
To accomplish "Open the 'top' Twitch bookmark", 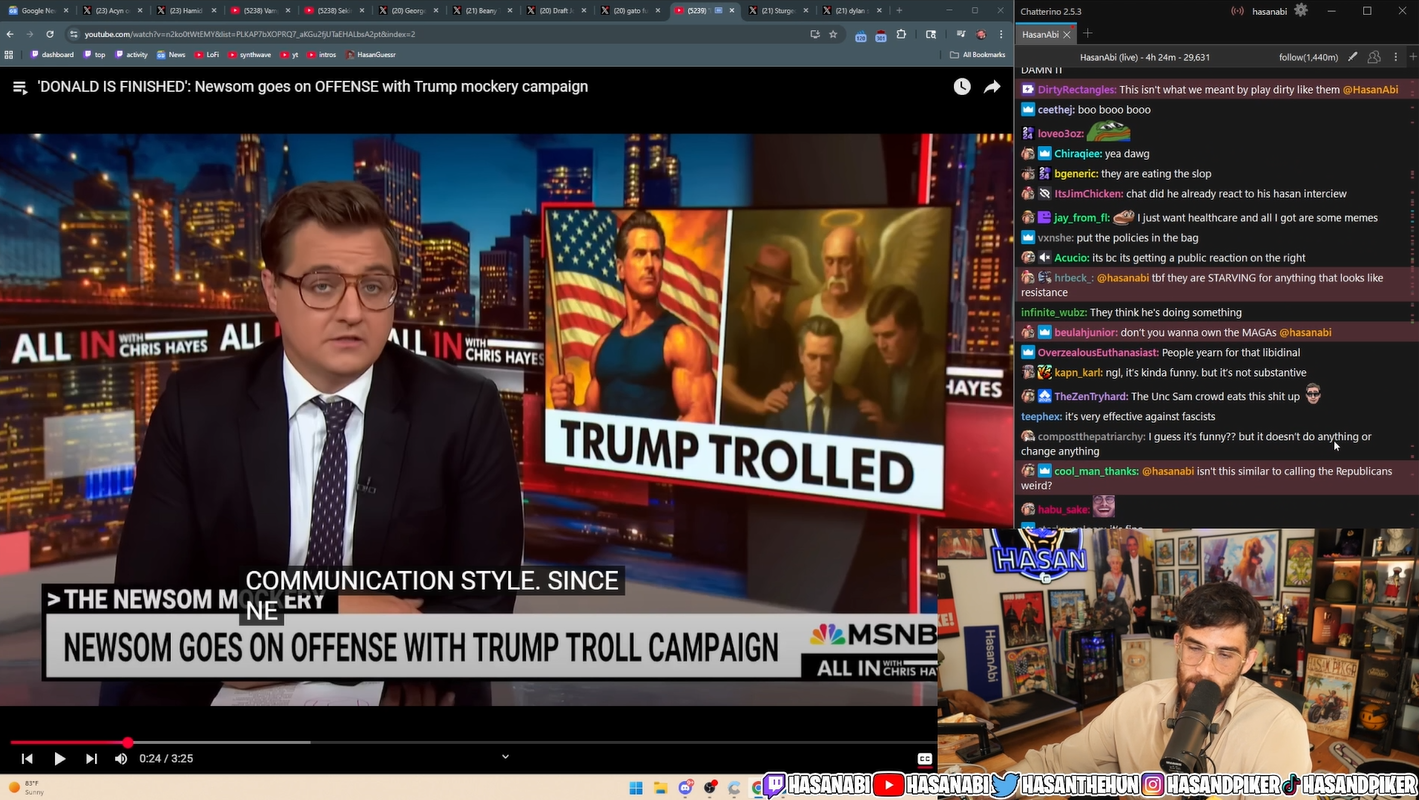I will [95, 55].
